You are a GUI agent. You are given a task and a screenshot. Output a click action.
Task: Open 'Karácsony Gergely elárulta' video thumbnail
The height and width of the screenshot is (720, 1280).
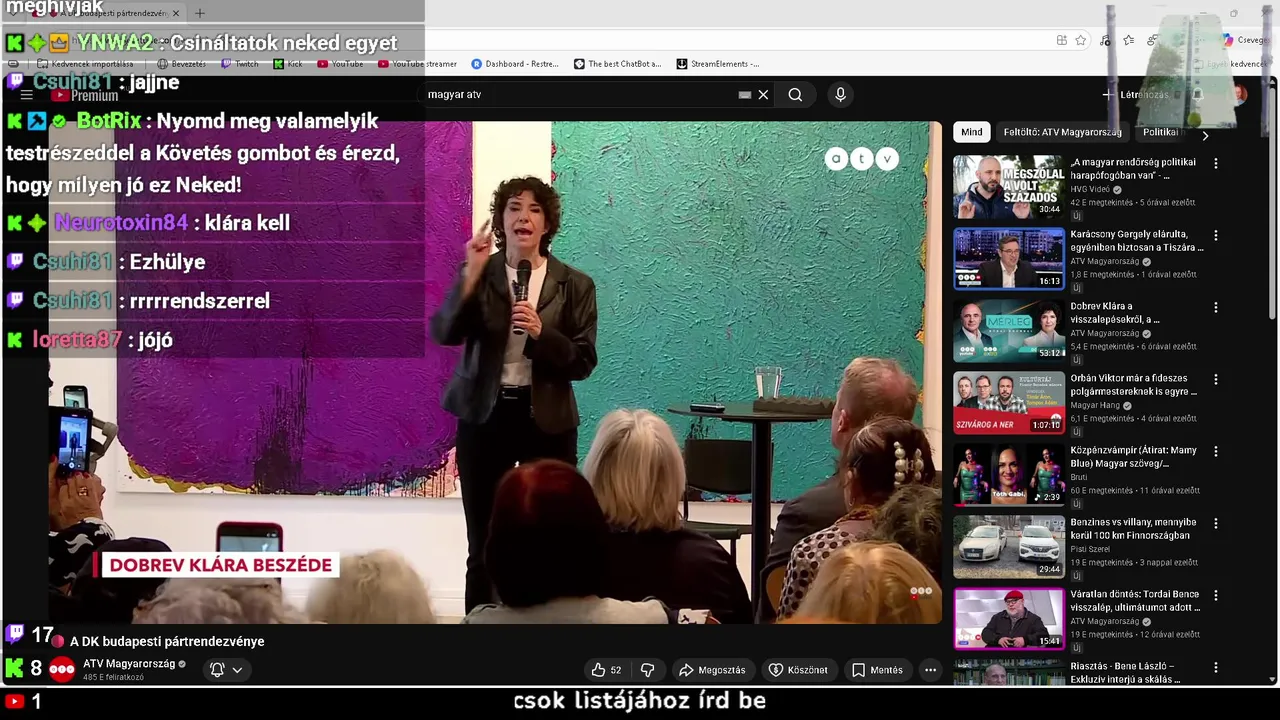click(x=1008, y=259)
